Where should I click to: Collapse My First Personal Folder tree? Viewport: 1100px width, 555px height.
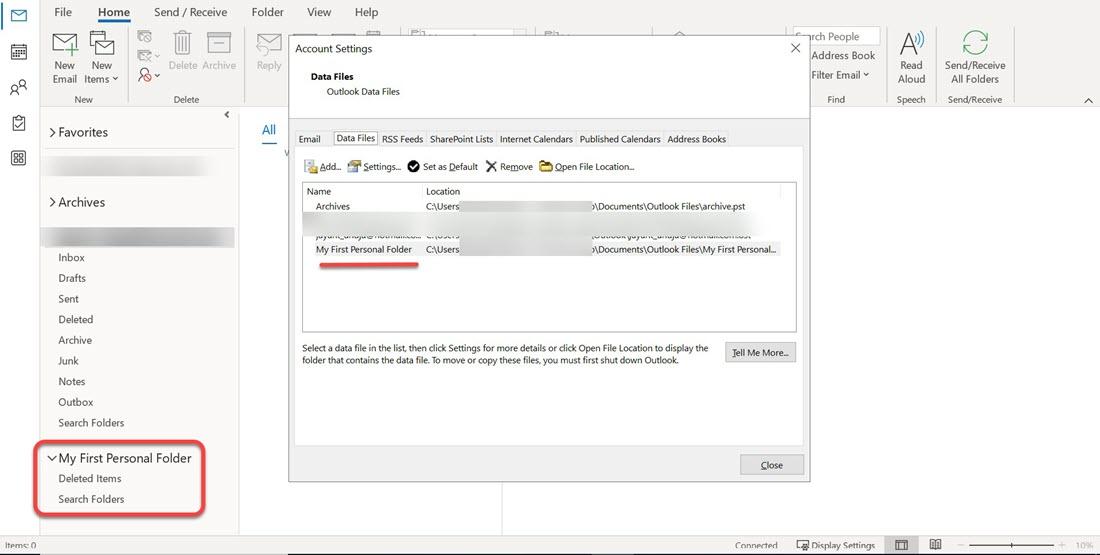coord(52,458)
